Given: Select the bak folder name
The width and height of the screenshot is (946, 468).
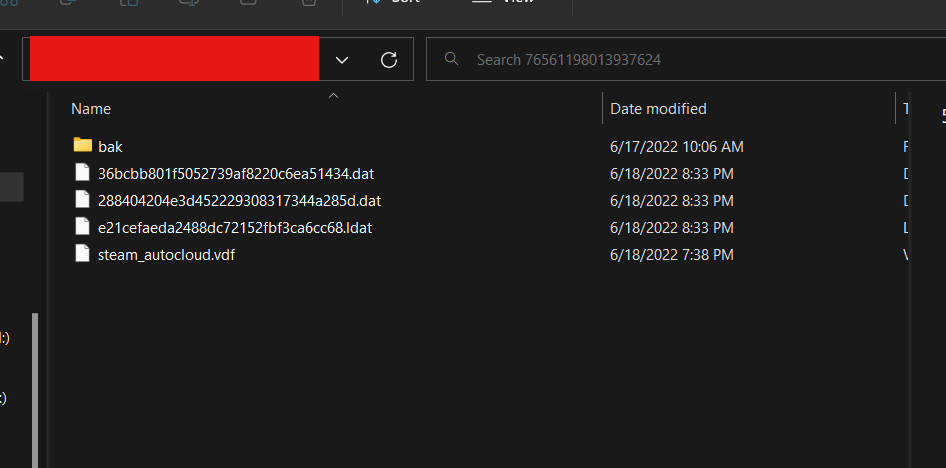Looking at the screenshot, I should [110, 146].
